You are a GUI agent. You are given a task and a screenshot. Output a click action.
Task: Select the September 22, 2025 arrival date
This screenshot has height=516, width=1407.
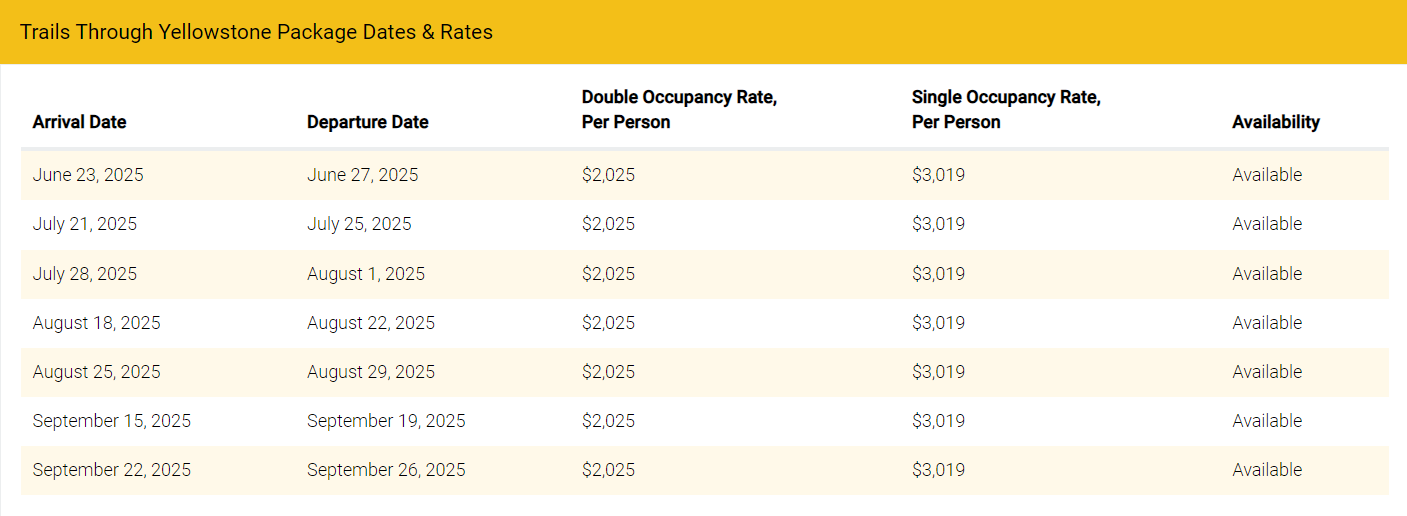(x=112, y=470)
